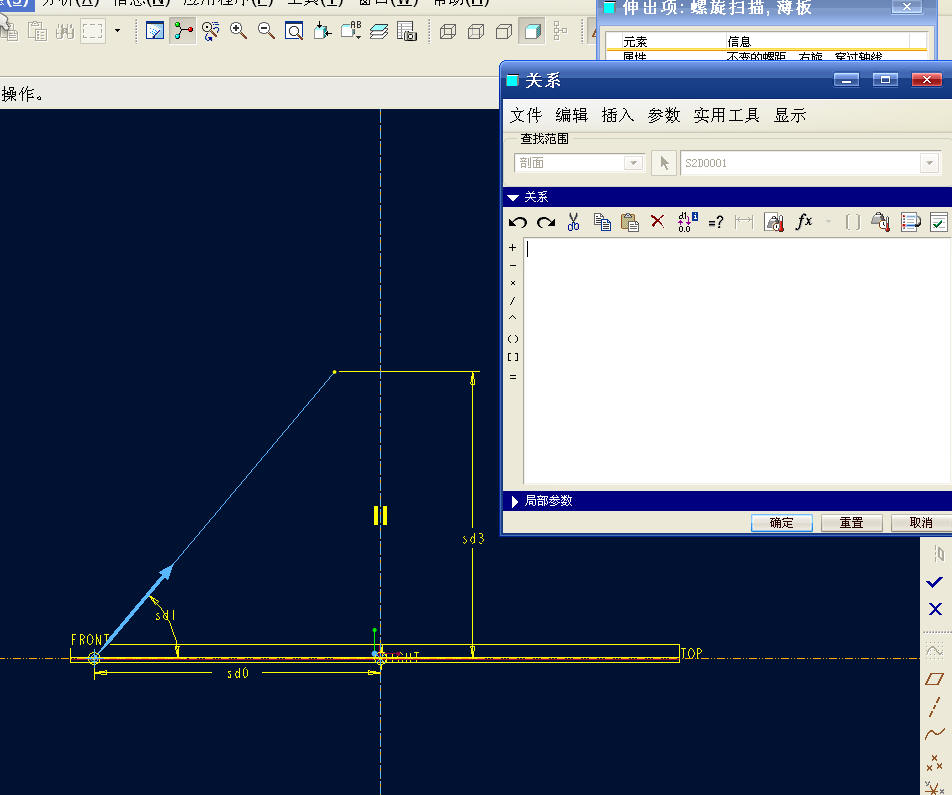
Task: Redo edit in 关系 dialog
Action: point(546,222)
